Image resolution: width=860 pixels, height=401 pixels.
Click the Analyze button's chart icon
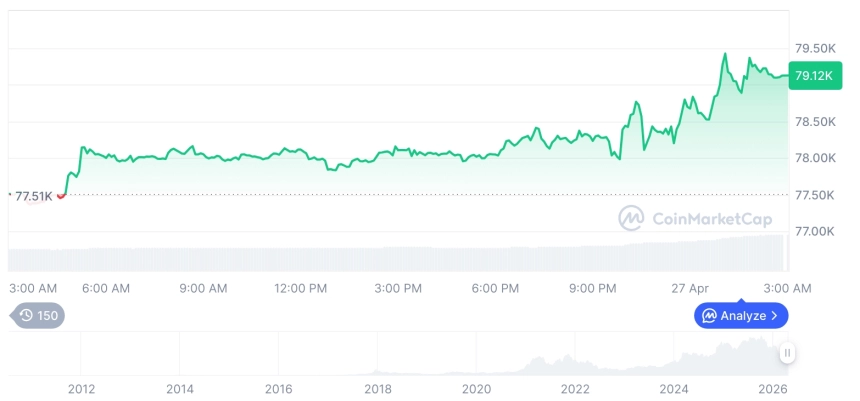pyautogui.click(x=709, y=316)
